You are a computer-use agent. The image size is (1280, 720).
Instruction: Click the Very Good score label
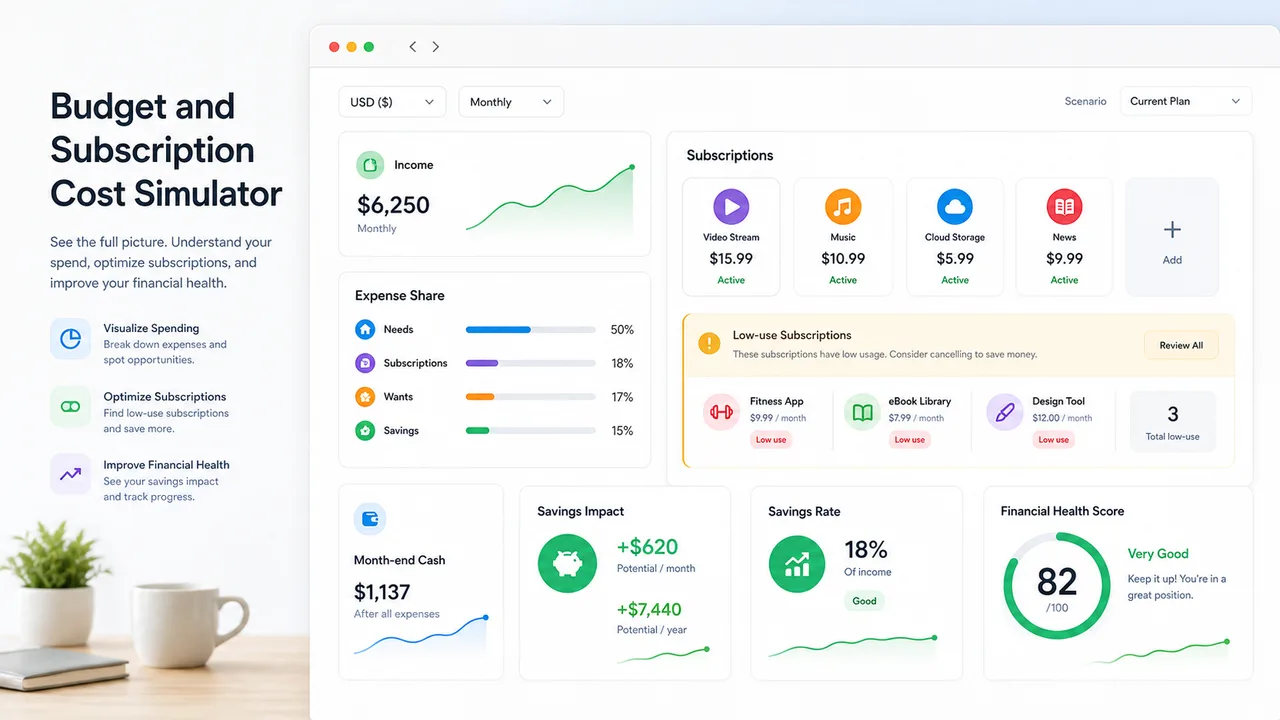pyautogui.click(x=1158, y=554)
